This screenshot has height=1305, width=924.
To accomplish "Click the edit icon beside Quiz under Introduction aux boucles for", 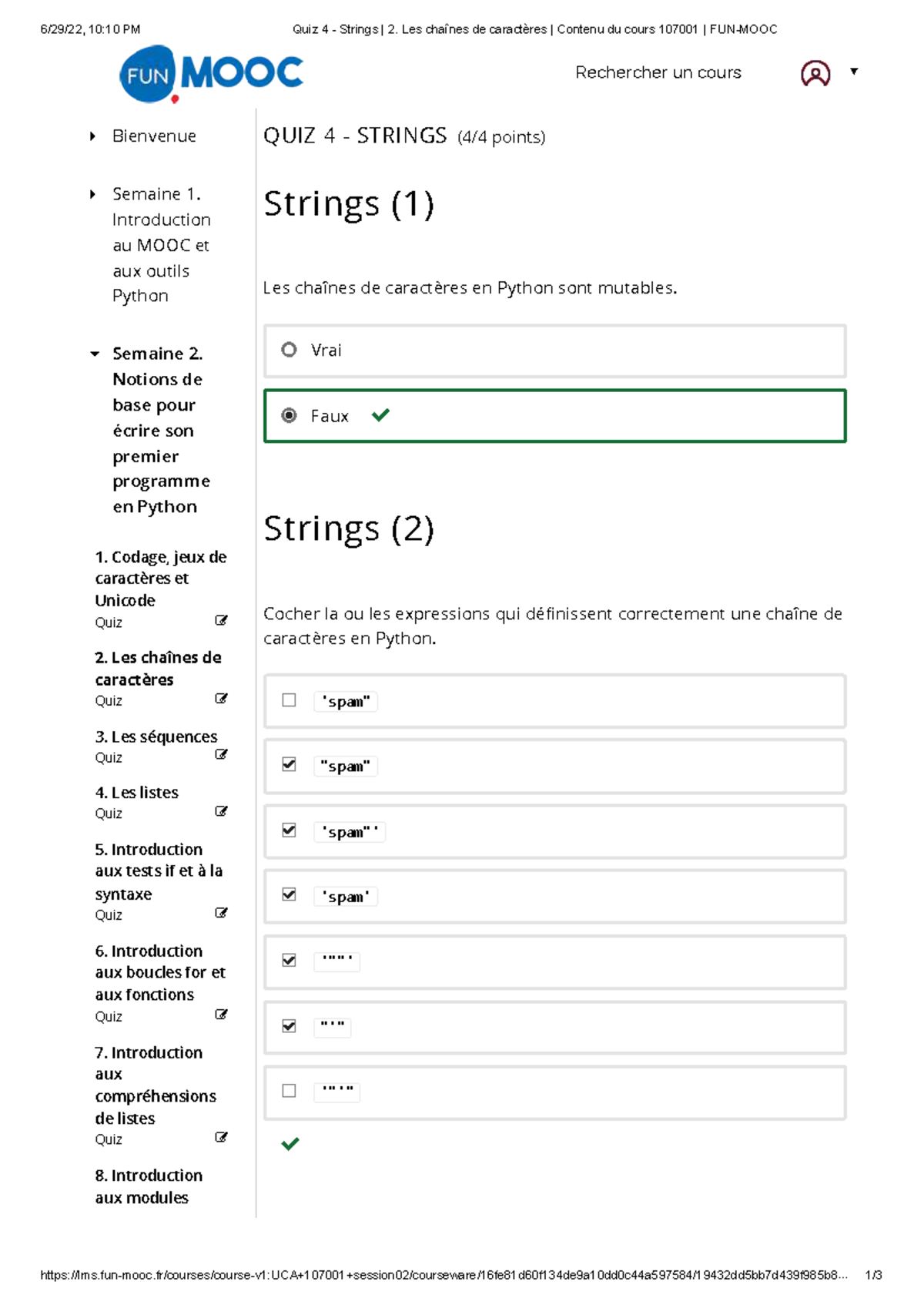I will pos(222,1015).
